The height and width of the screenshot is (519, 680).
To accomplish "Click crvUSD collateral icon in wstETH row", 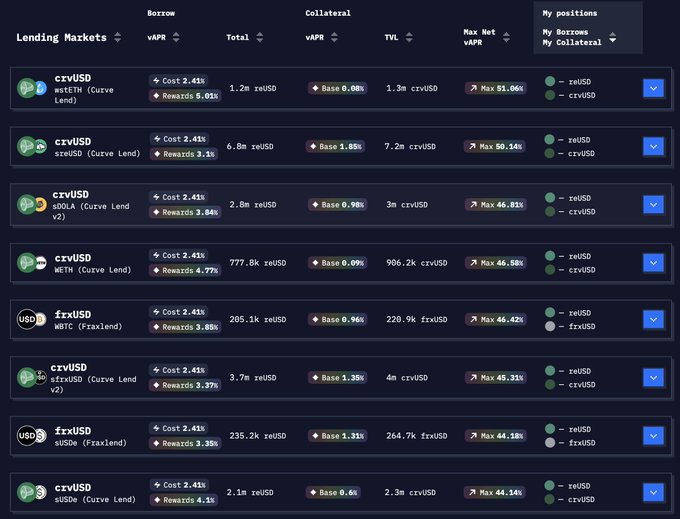I will coord(550,95).
